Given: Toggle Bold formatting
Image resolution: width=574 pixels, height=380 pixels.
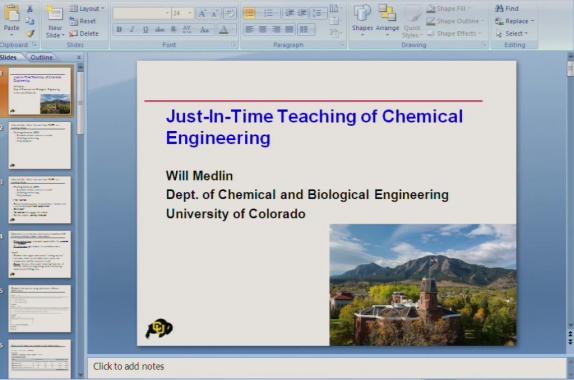Looking at the screenshot, I should pos(119,29).
